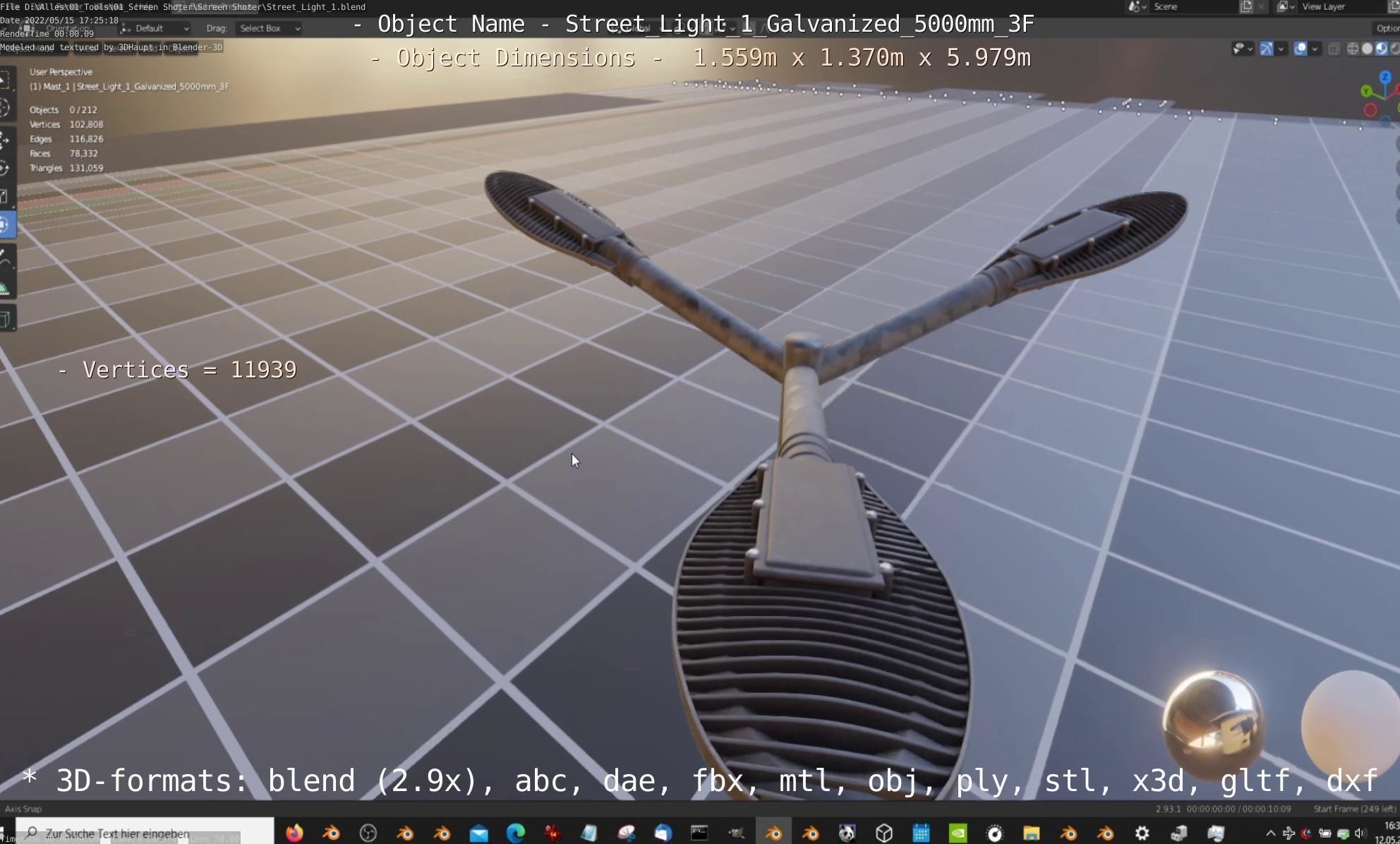The image size is (1400, 844).
Task: Click Blender version 2.93.1 in status bar
Action: tap(1168, 809)
